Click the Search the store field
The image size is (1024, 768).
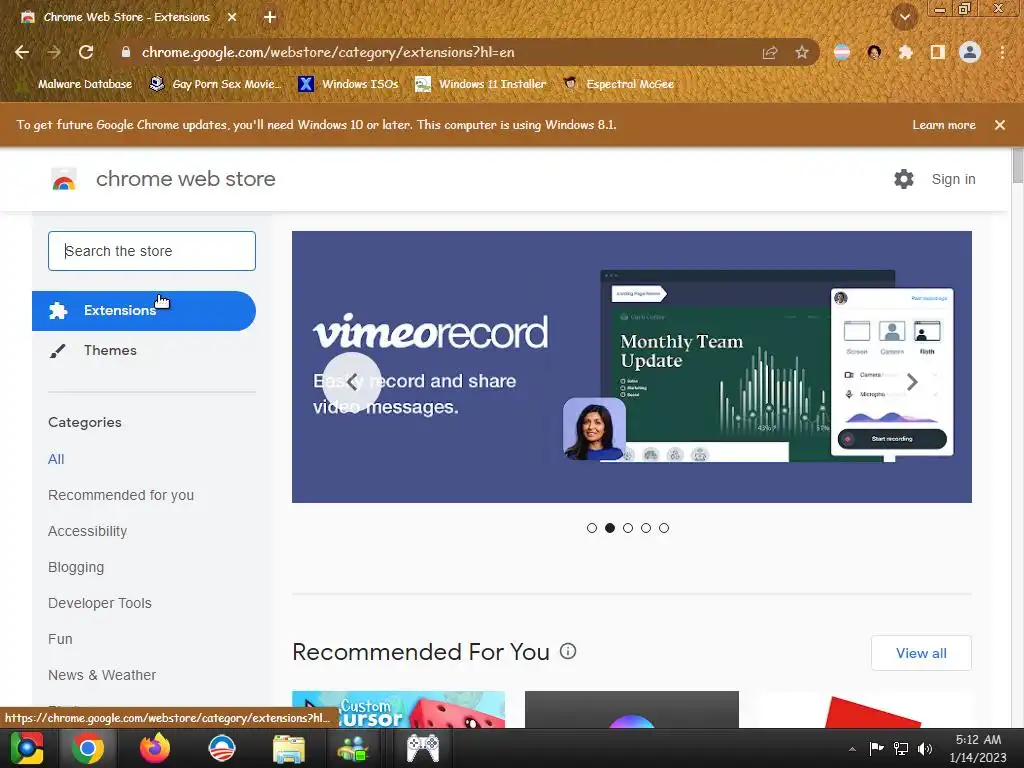coord(152,251)
